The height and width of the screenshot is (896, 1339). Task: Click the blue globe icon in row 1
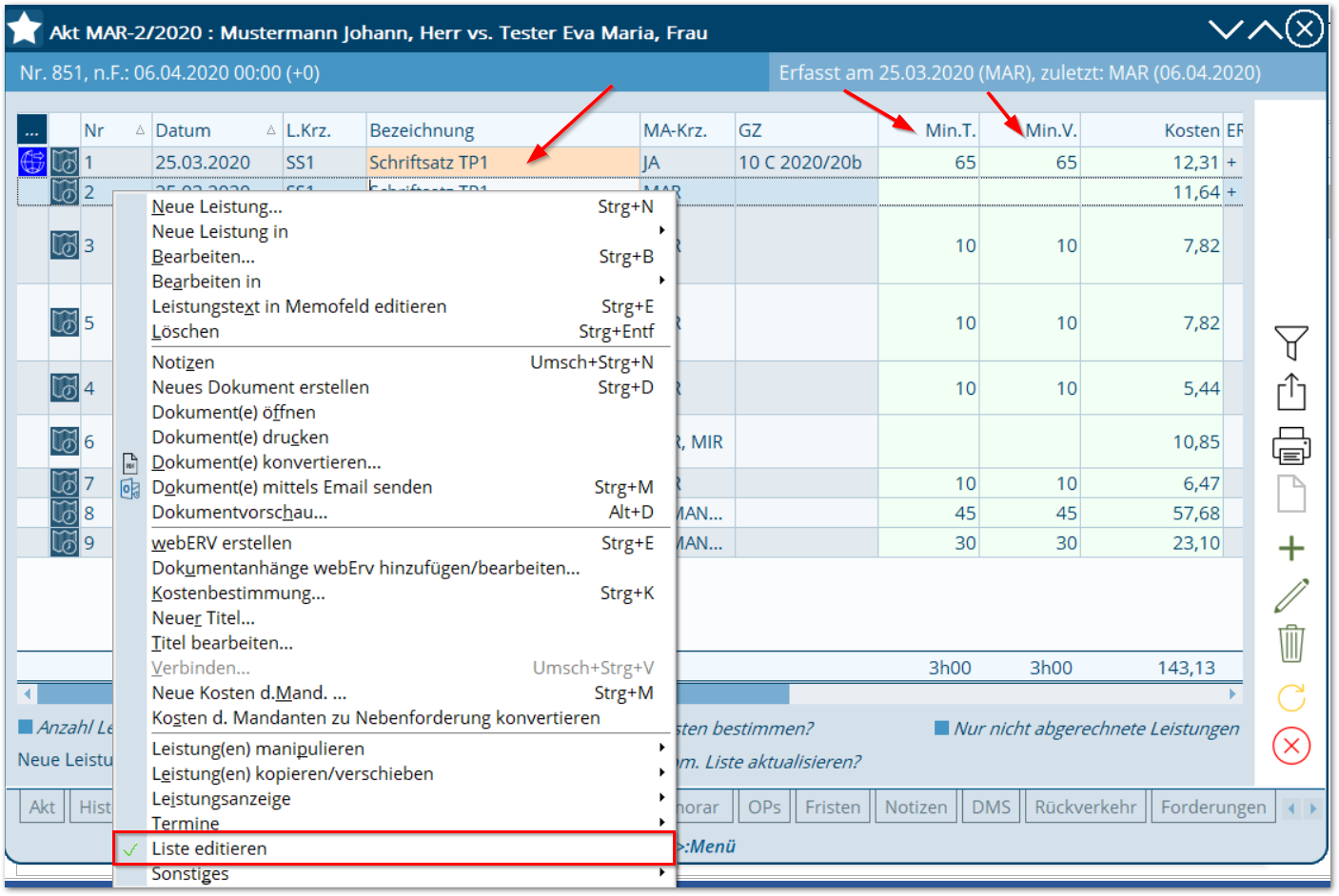[32, 162]
